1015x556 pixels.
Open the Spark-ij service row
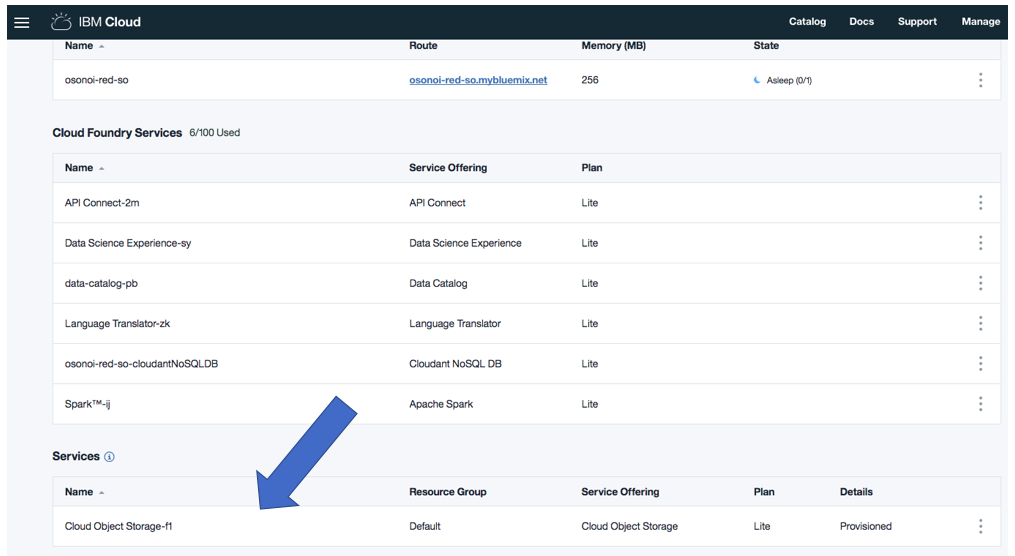526,404
